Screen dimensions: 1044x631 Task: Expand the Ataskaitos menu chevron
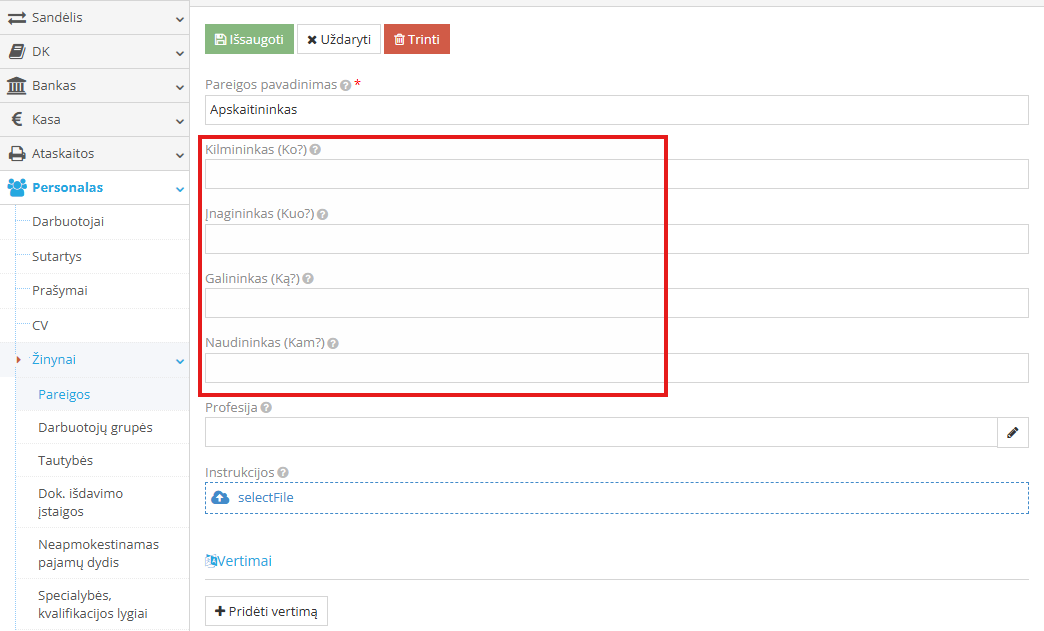(180, 155)
